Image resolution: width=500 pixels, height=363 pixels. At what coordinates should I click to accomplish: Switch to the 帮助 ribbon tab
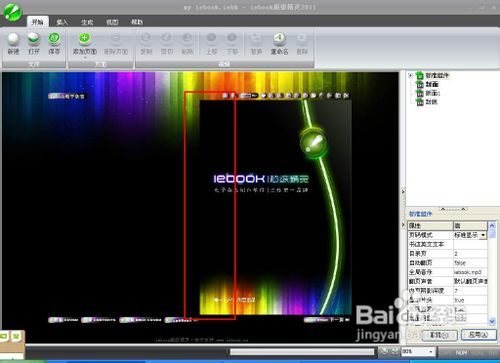[x=137, y=22]
